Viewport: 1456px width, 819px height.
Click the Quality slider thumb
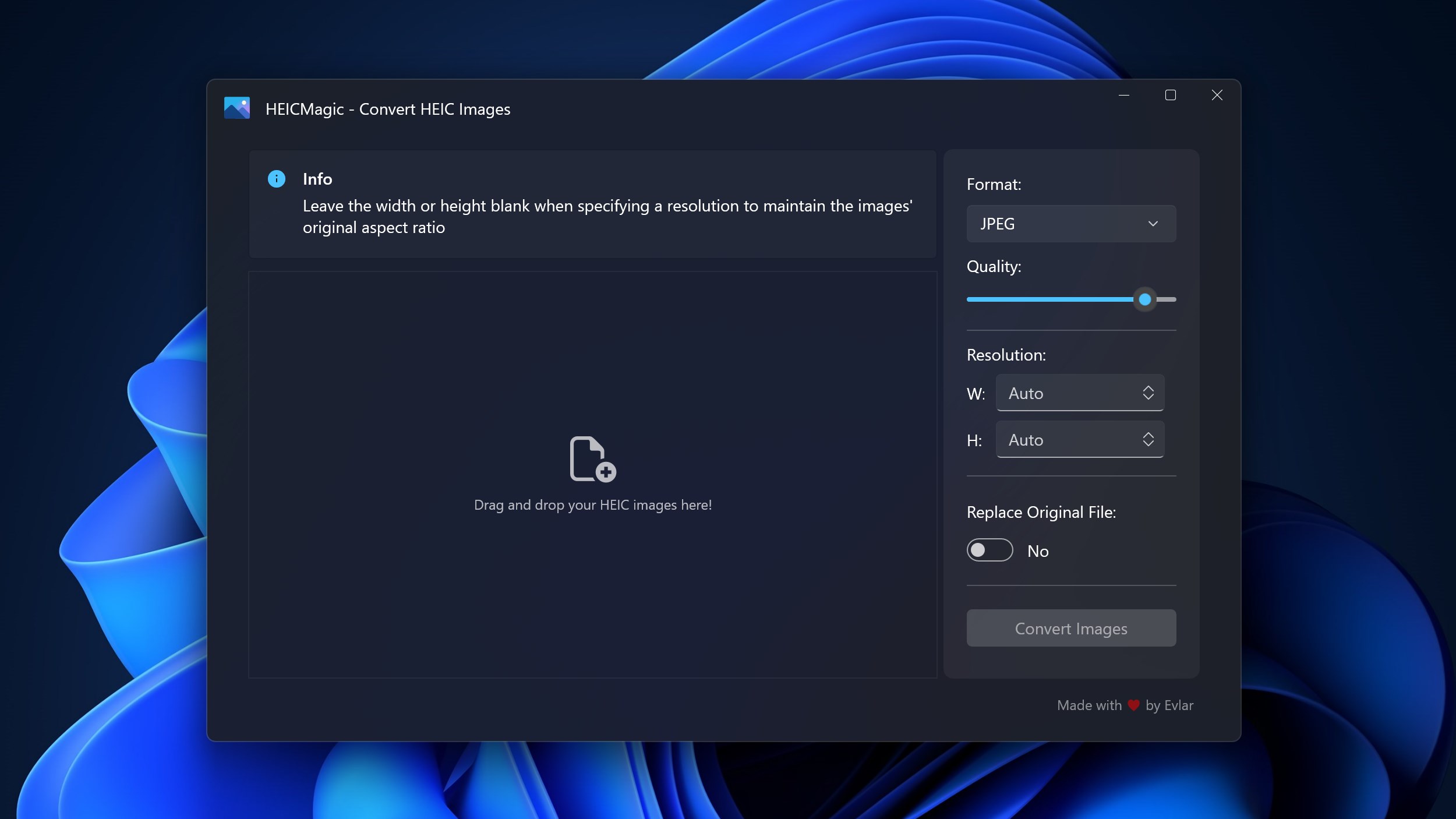coord(1145,299)
